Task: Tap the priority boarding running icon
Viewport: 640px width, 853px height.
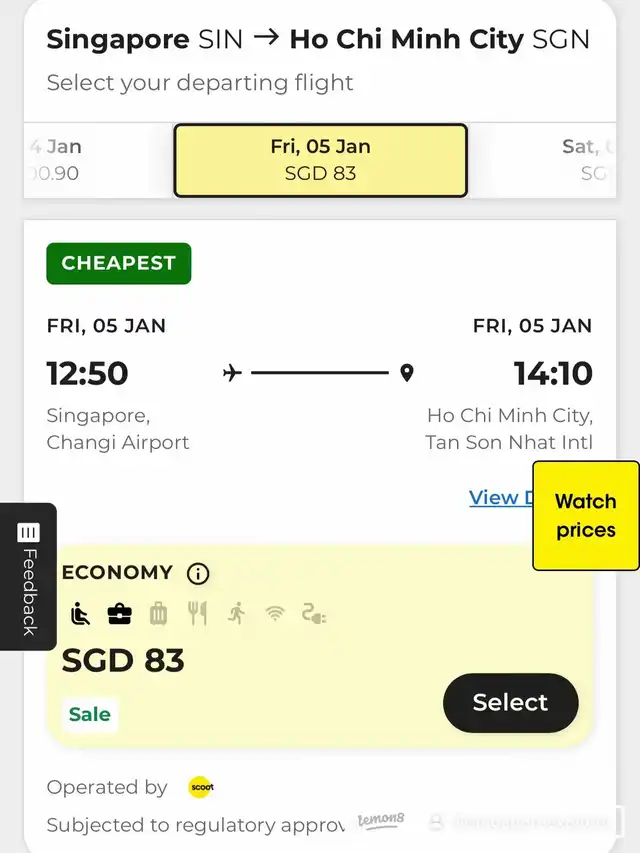Action: coord(236,614)
